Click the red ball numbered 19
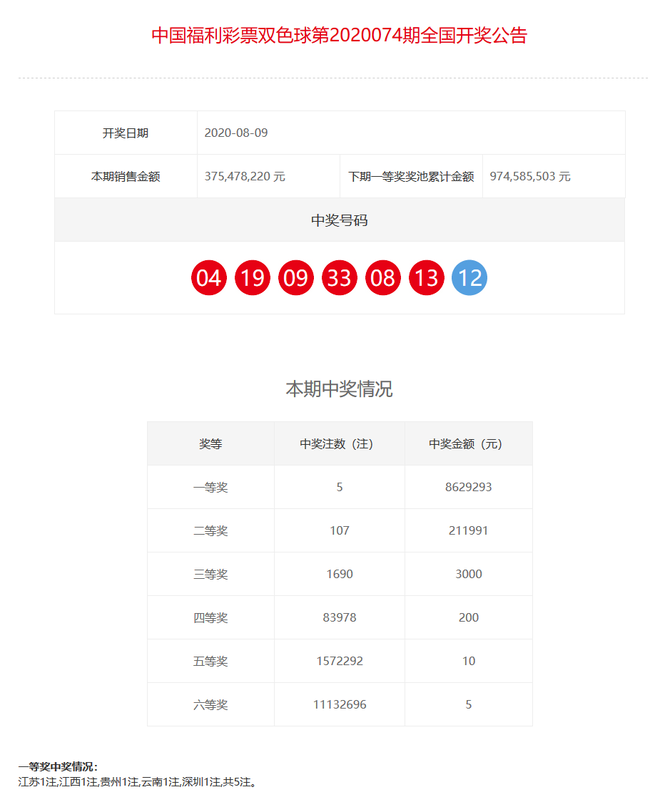The width and height of the screenshot is (650, 802). click(252, 278)
